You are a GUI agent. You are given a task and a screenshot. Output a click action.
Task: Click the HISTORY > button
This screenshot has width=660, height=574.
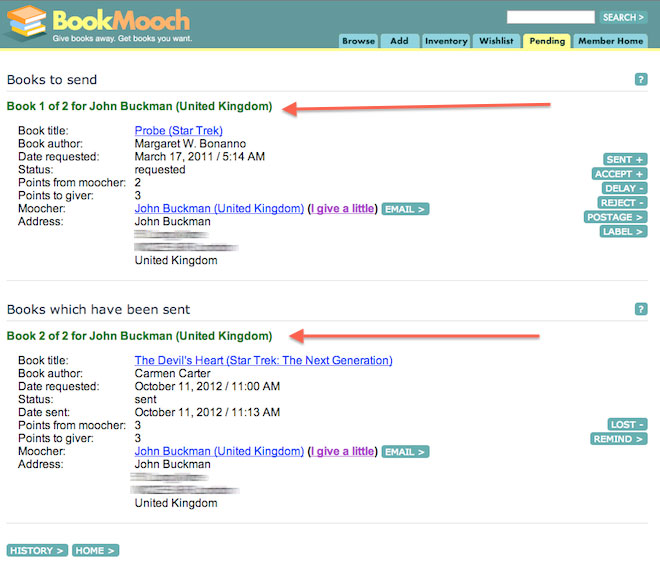click(x=37, y=550)
